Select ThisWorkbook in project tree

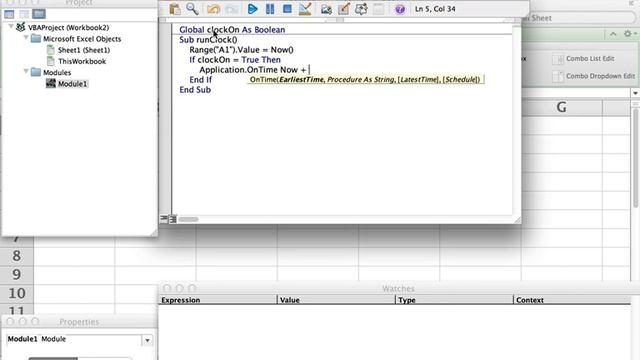[82, 61]
